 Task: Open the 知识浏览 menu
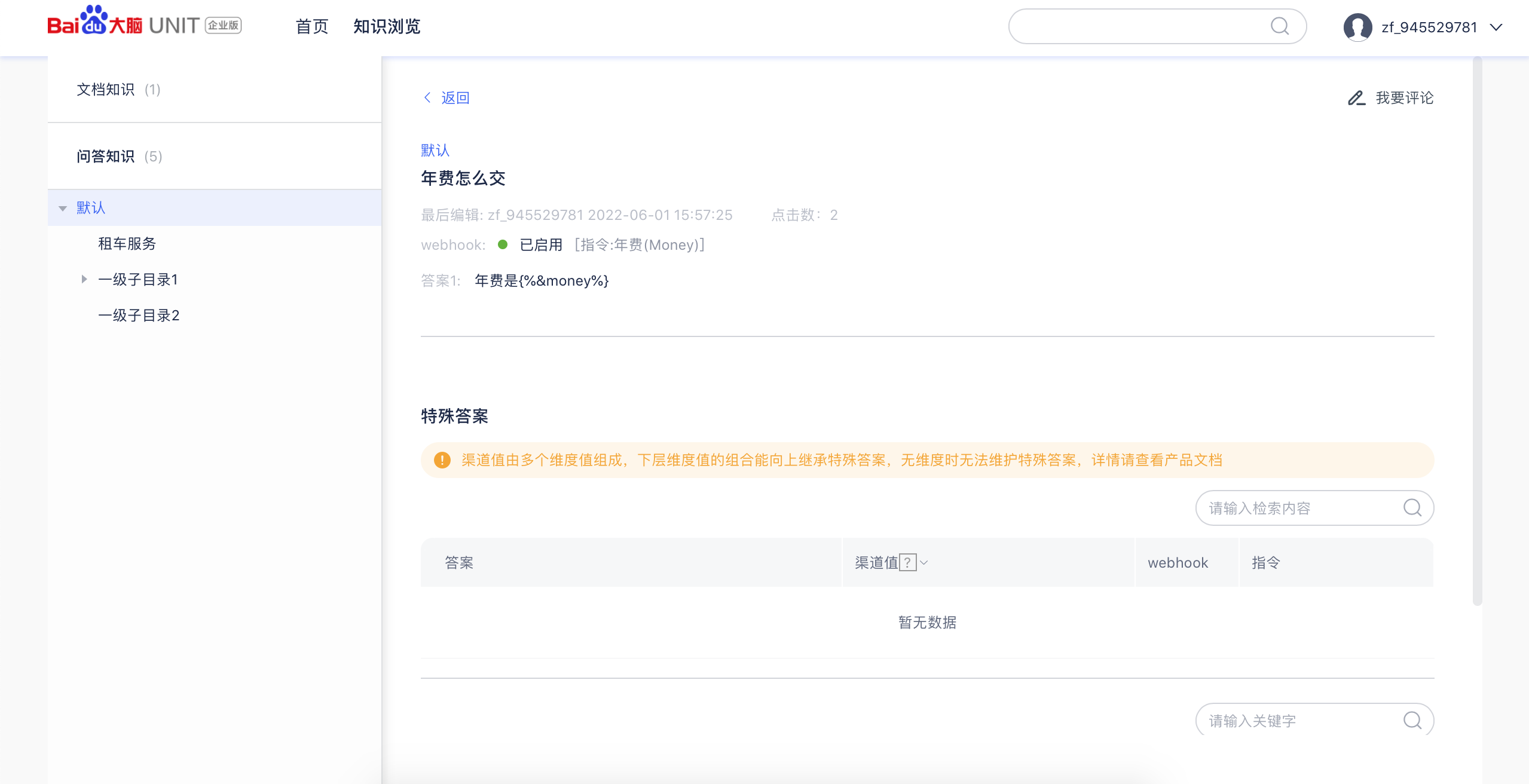(x=387, y=26)
